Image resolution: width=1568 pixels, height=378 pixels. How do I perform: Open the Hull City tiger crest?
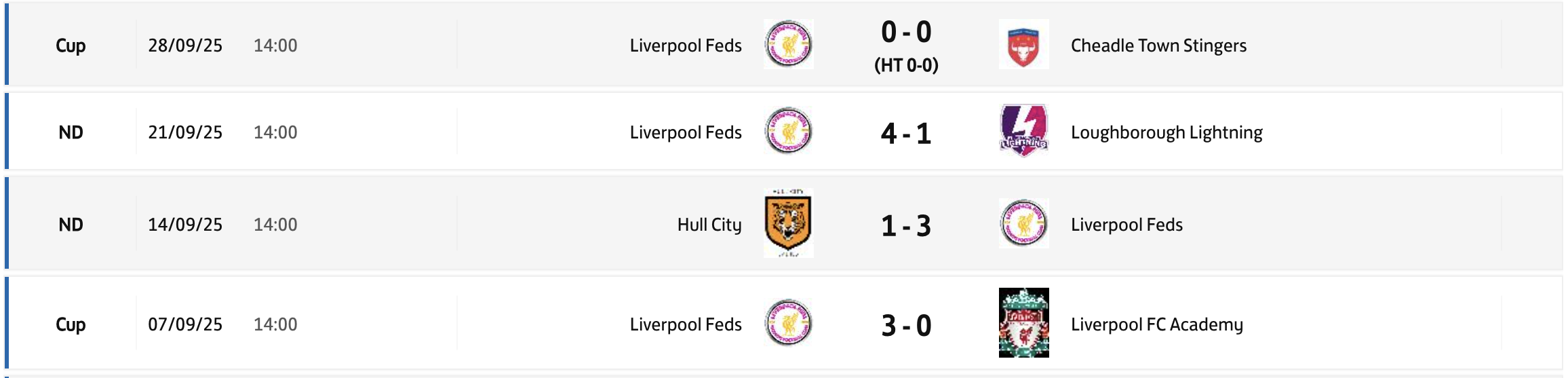[x=788, y=223]
